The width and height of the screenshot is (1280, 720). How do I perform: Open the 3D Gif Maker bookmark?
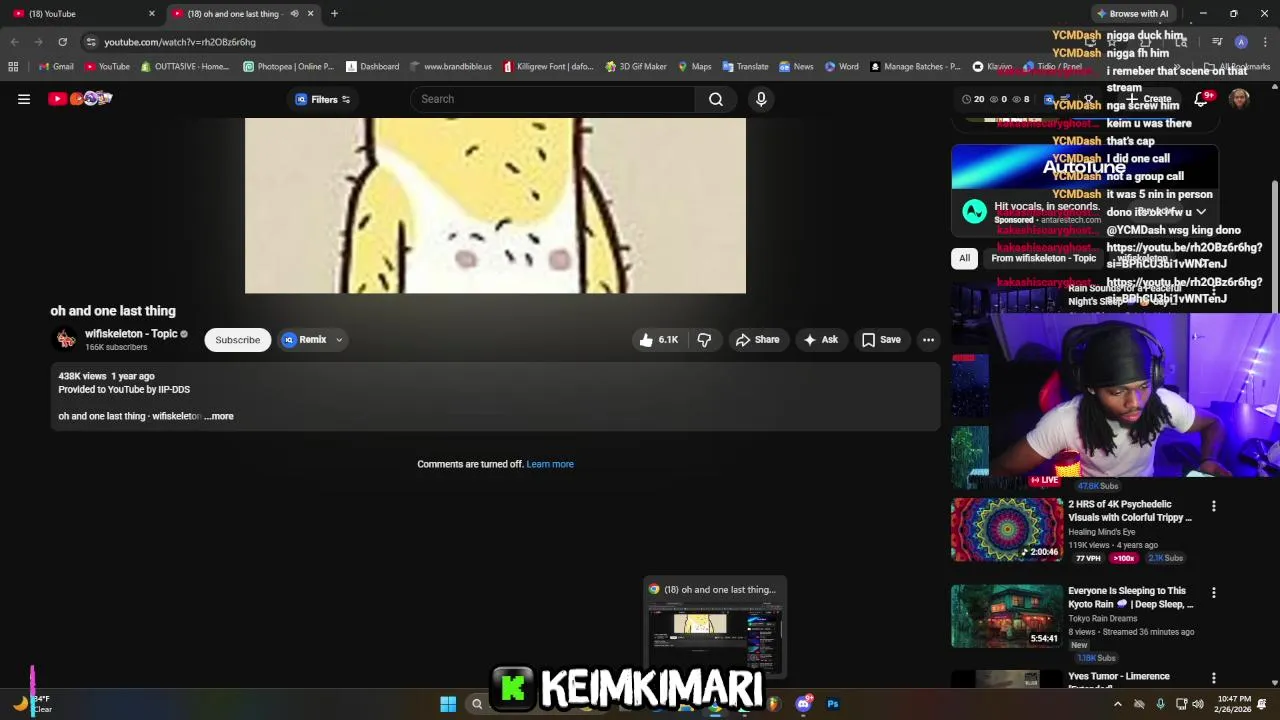click(x=636, y=67)
